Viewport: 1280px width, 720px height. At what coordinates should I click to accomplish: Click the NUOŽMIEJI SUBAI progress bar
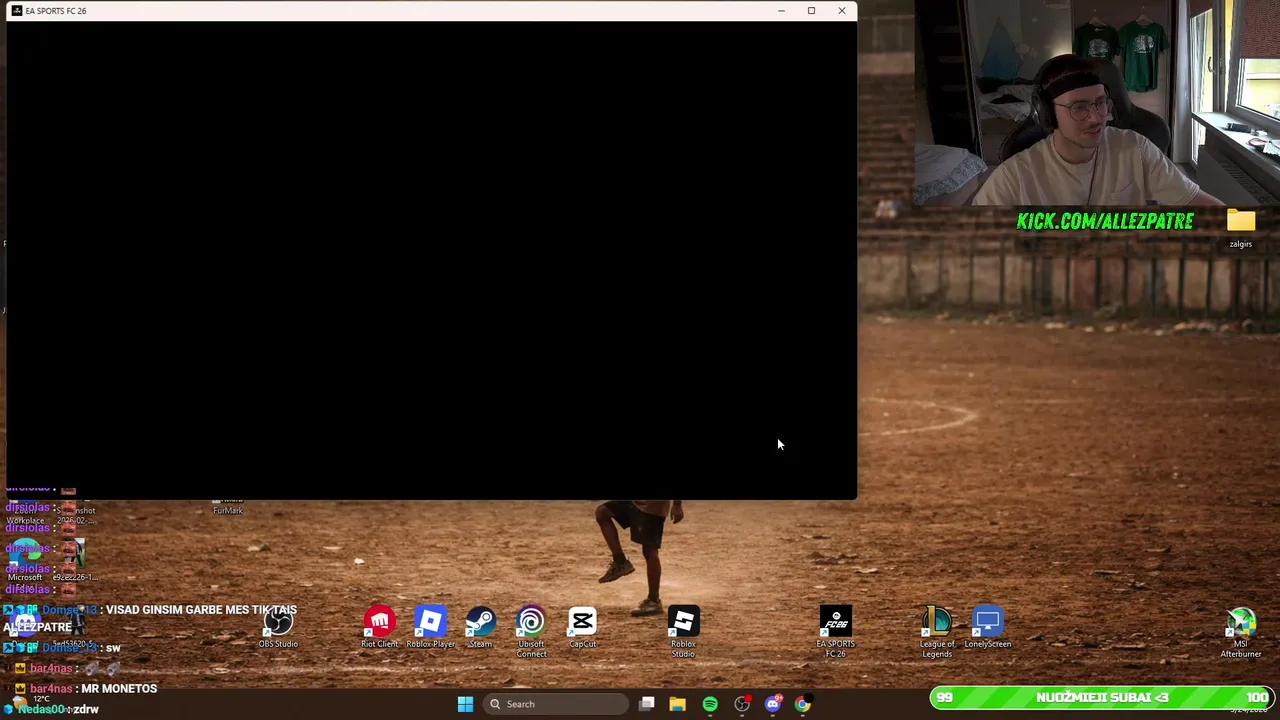point(1101,697)
